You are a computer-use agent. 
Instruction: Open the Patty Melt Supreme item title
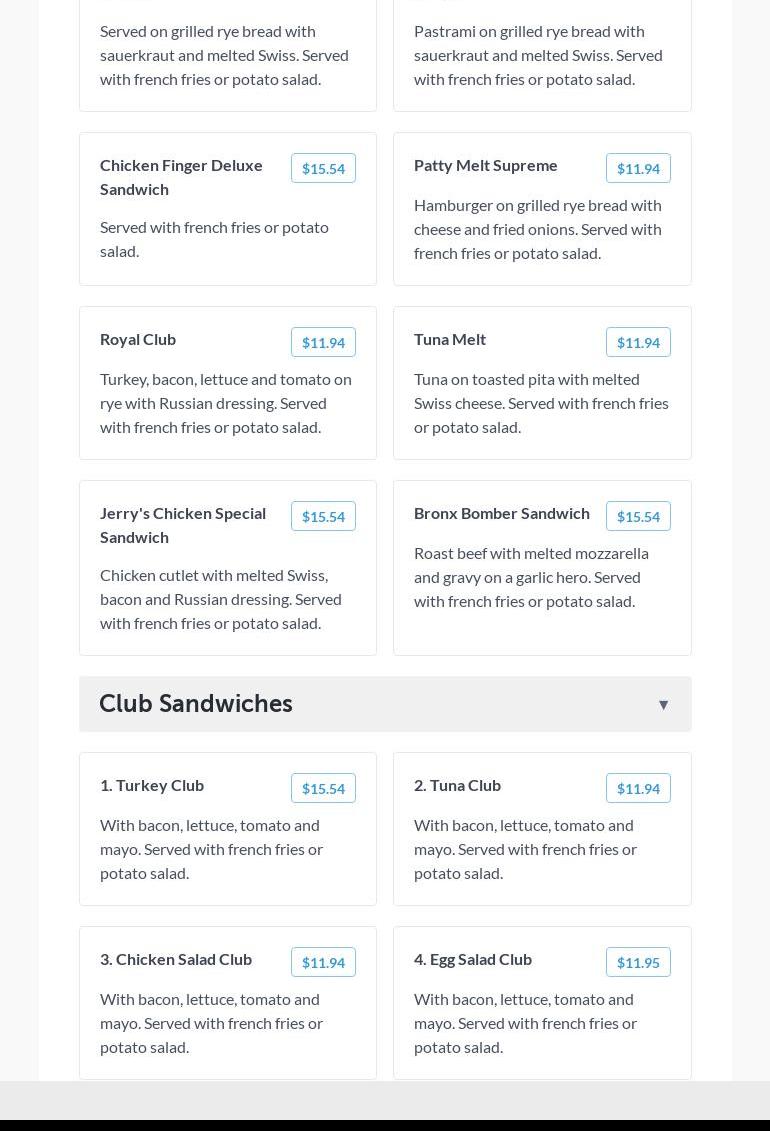pos(486,165)
